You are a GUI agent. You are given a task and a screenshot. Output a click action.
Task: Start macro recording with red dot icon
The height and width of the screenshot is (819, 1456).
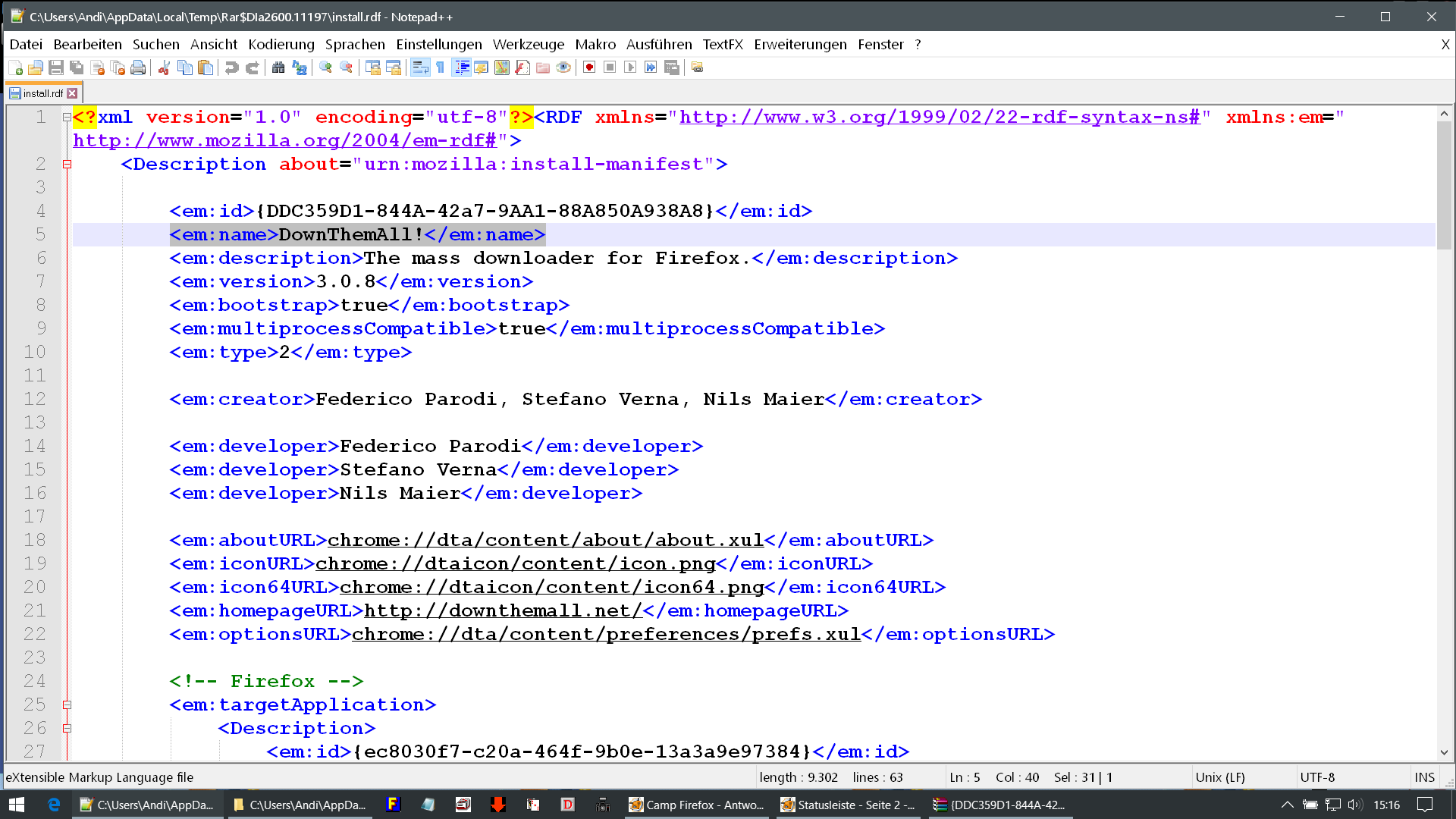[x=589, y=67]
